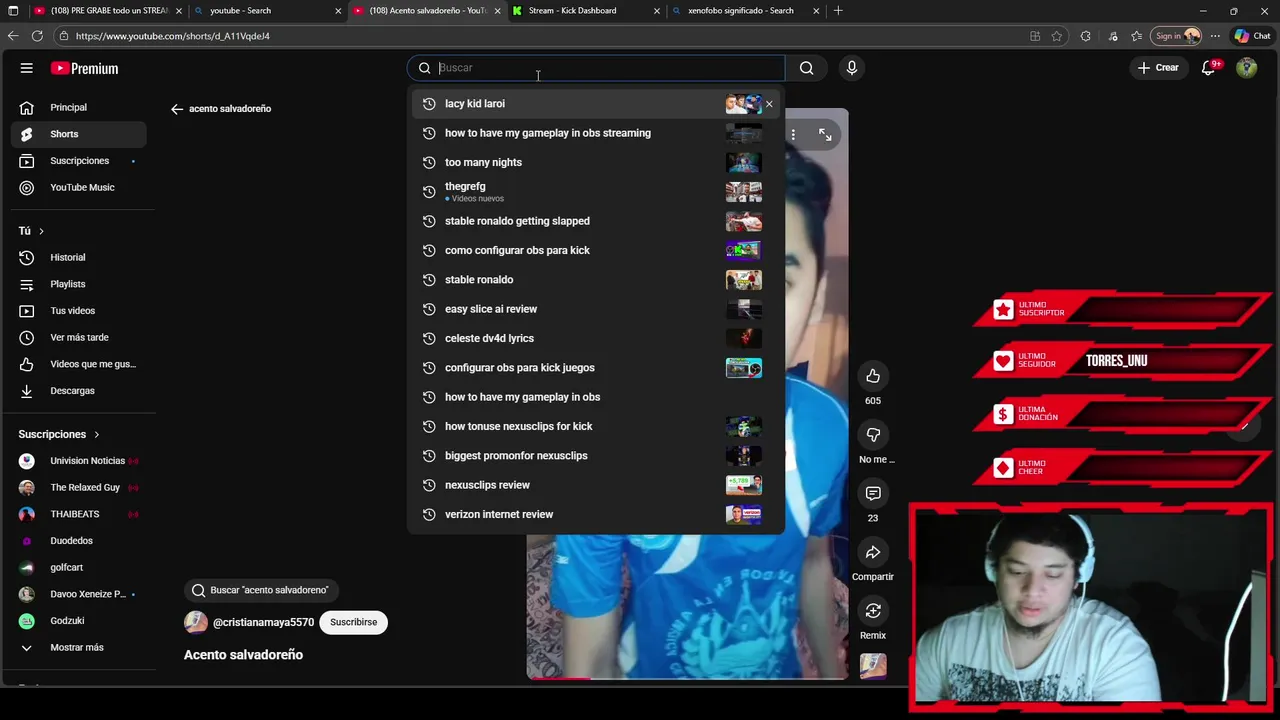Open the Crear upload button

pos(1159,68)
